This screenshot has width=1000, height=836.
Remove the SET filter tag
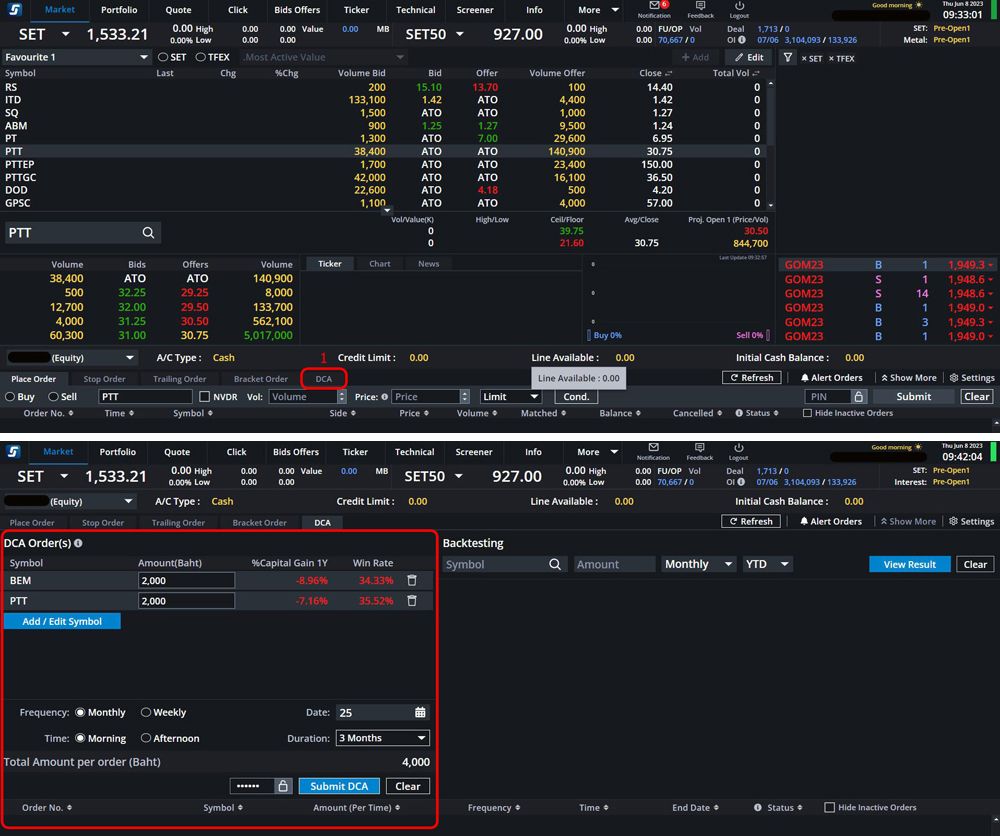click(x=804, y=58)
